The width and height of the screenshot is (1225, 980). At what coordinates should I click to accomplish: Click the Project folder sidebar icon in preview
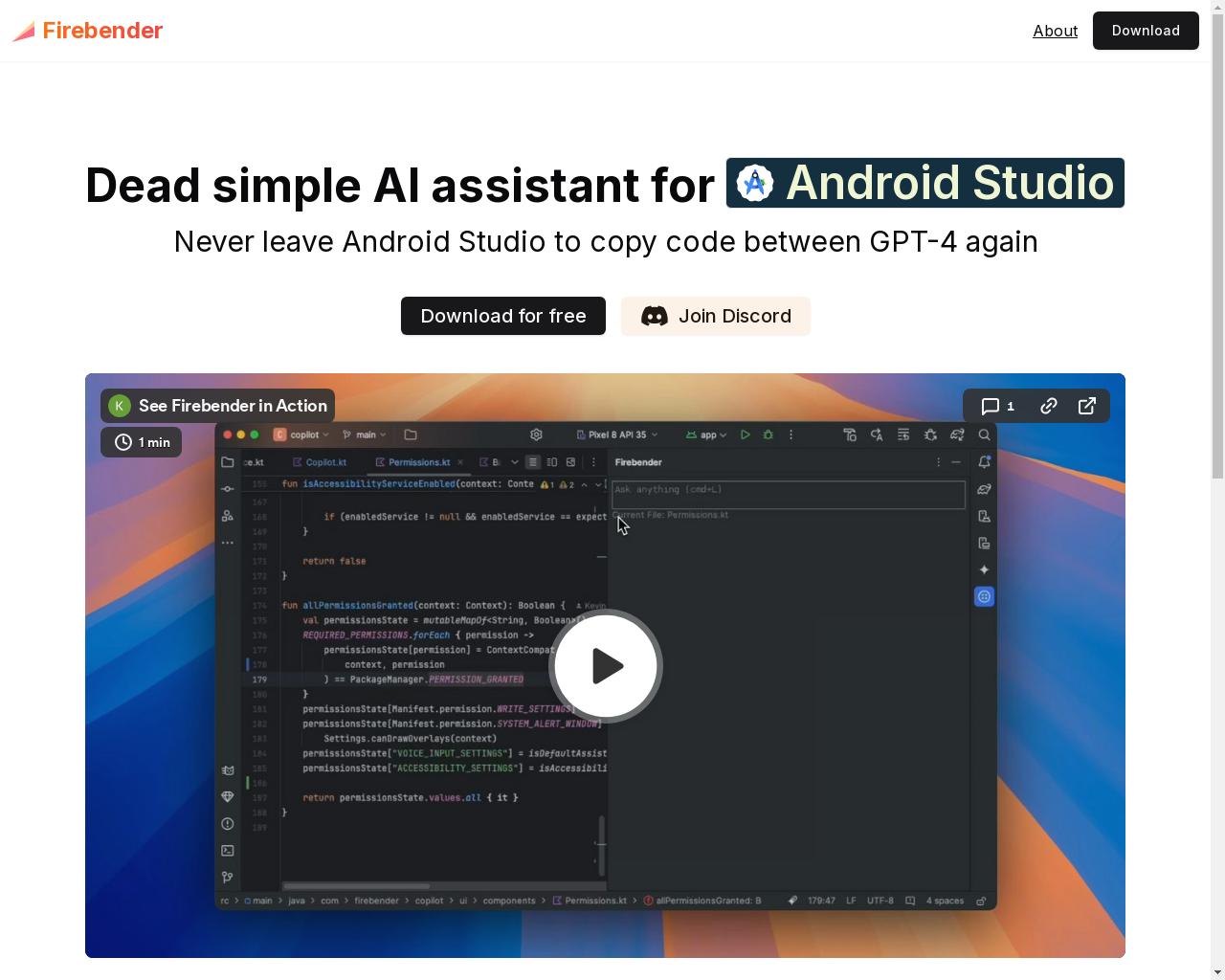pos(228,462)
